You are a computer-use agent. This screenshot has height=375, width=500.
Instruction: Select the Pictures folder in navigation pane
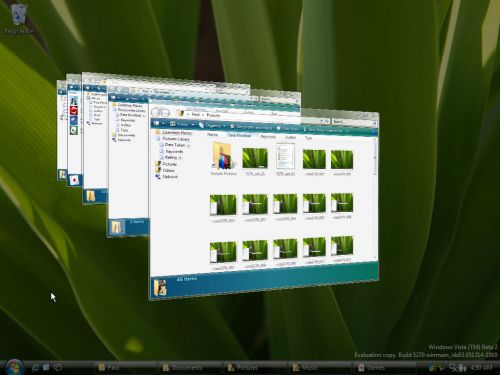167,164
